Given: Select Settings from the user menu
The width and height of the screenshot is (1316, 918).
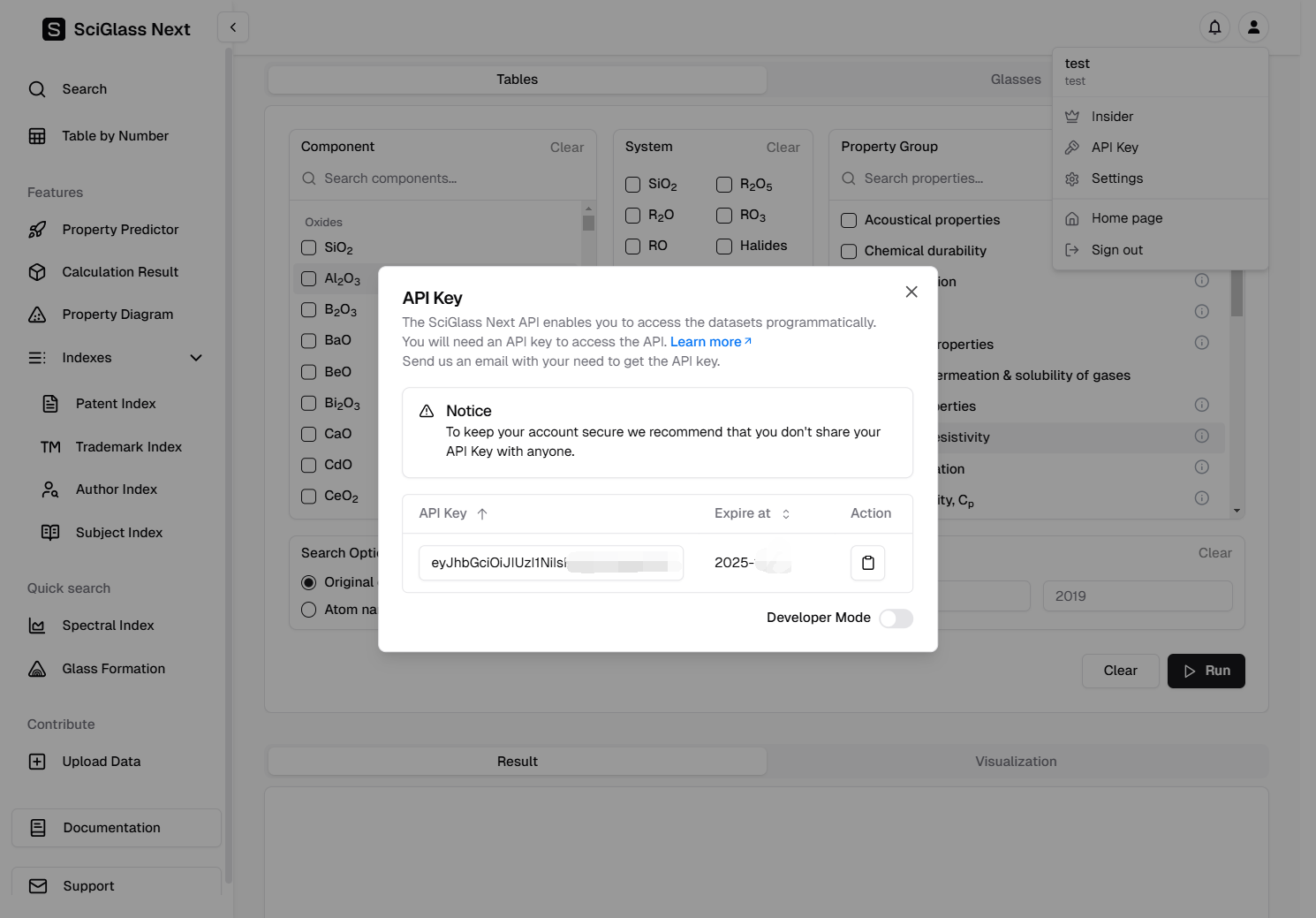Looking at the screenshot, I should tap(1116, 178).
